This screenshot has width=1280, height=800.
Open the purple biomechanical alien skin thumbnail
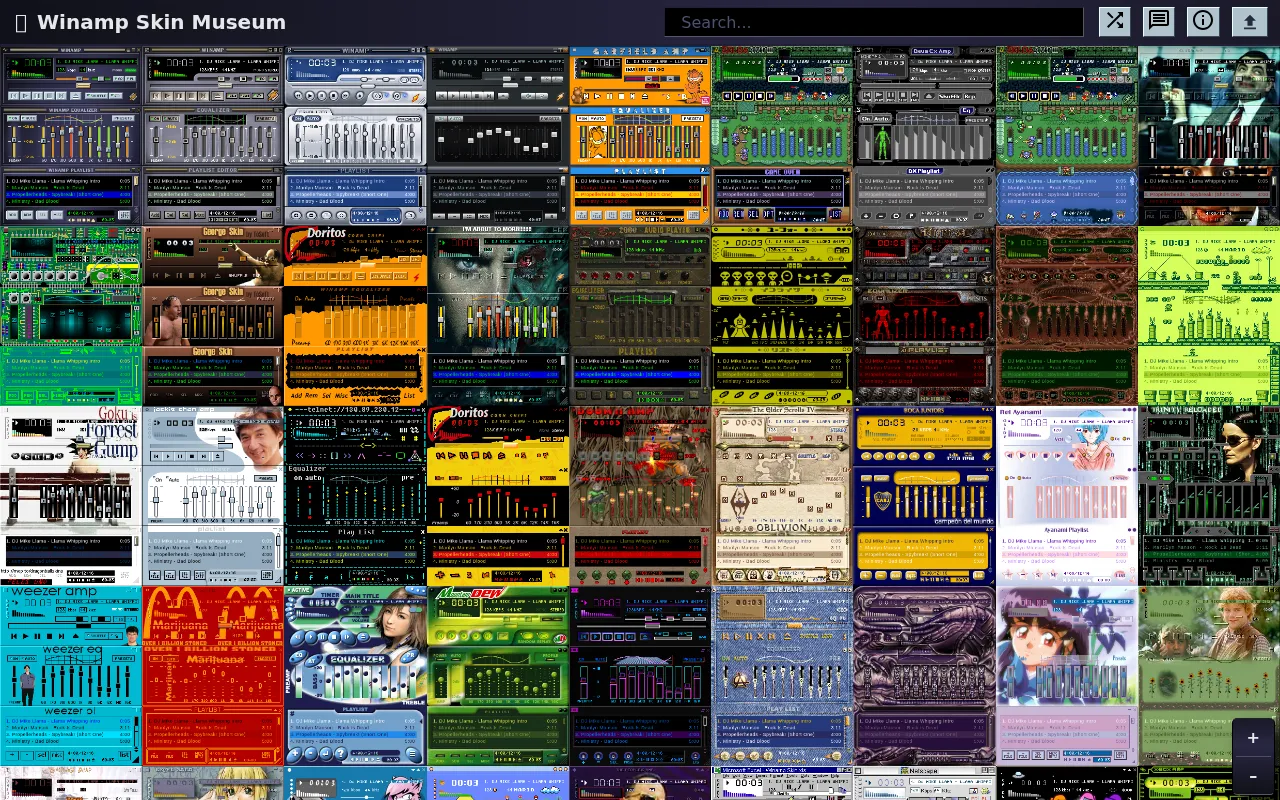[924, 675]
